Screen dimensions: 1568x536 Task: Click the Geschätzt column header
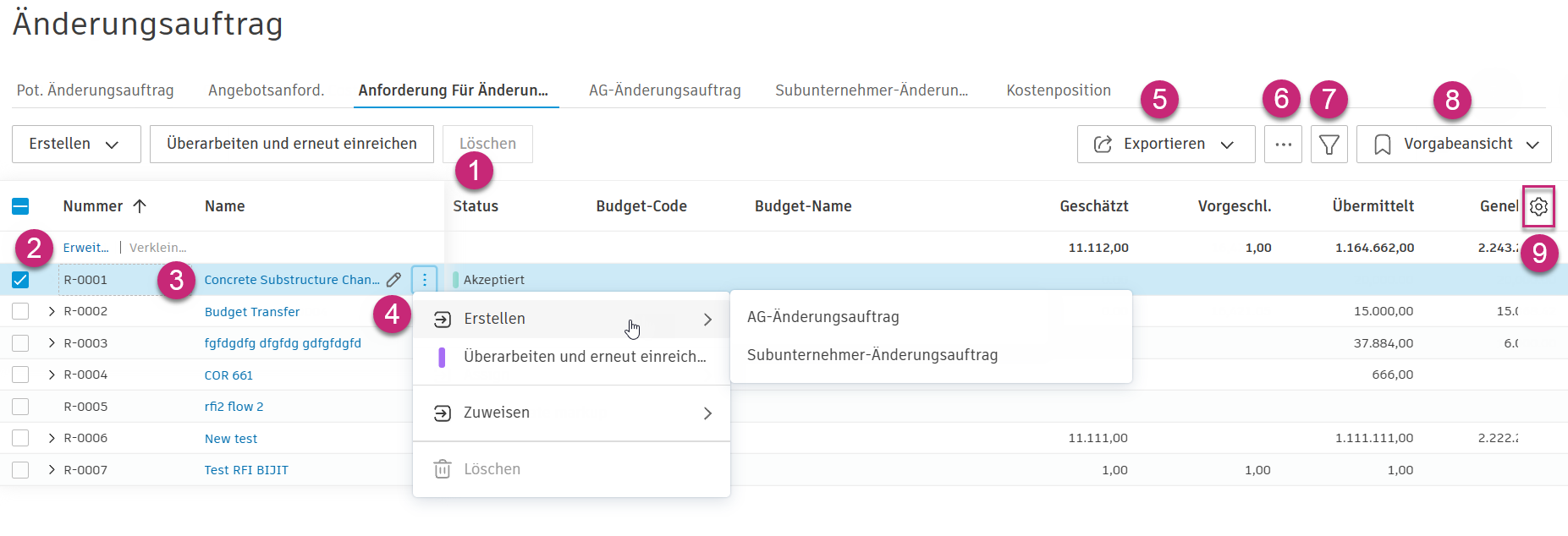click(1094, 206)
